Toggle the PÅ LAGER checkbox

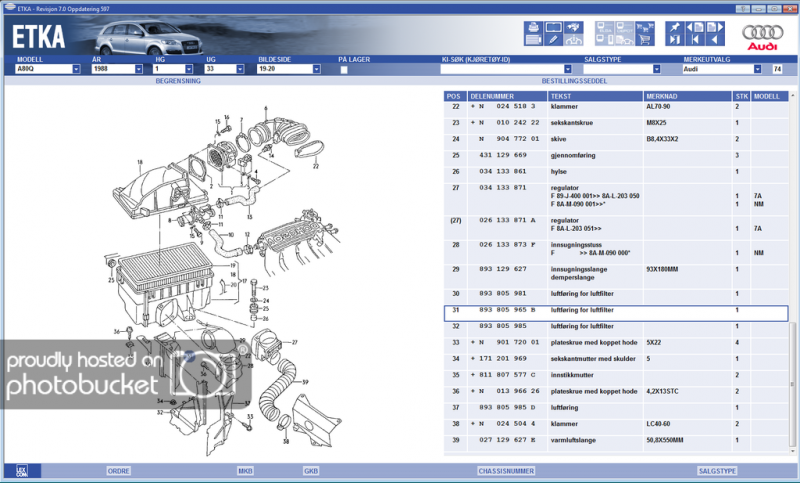pyautogui.click(x=344, y=70)
